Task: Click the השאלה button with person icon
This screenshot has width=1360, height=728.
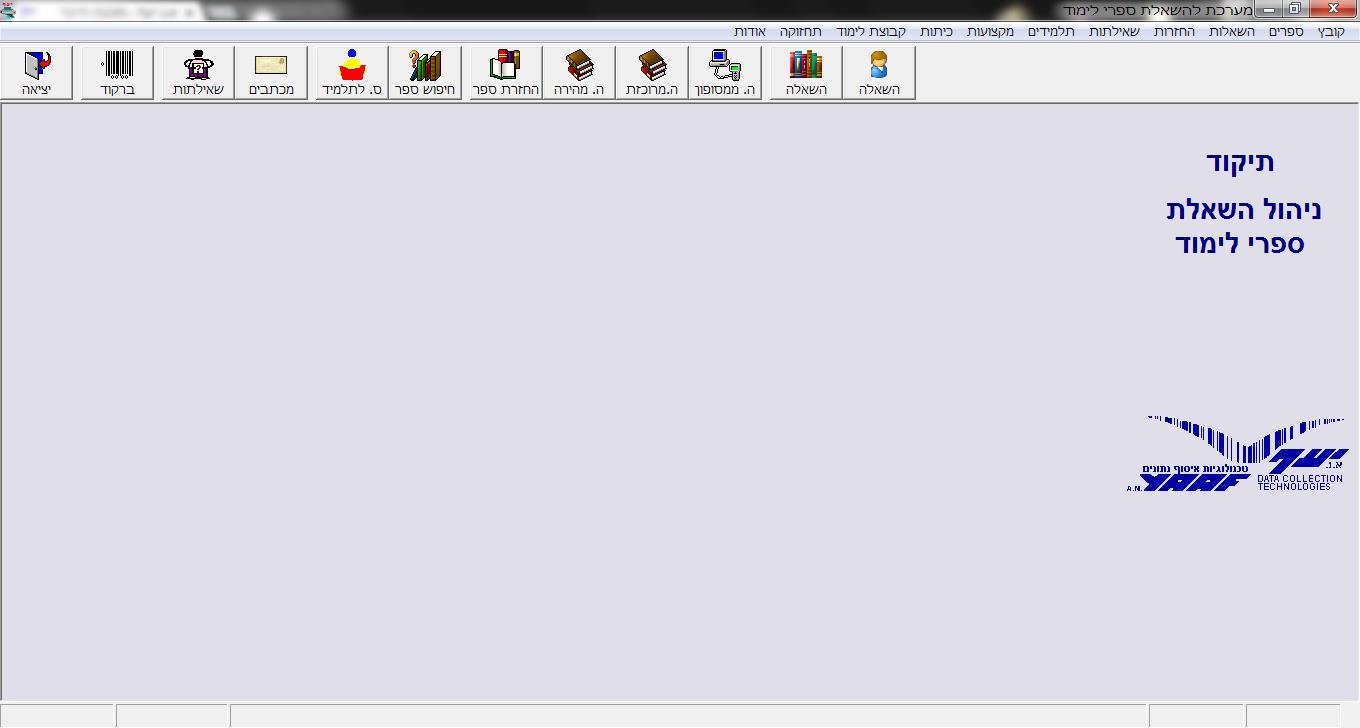Action: (x=879, y=73)
